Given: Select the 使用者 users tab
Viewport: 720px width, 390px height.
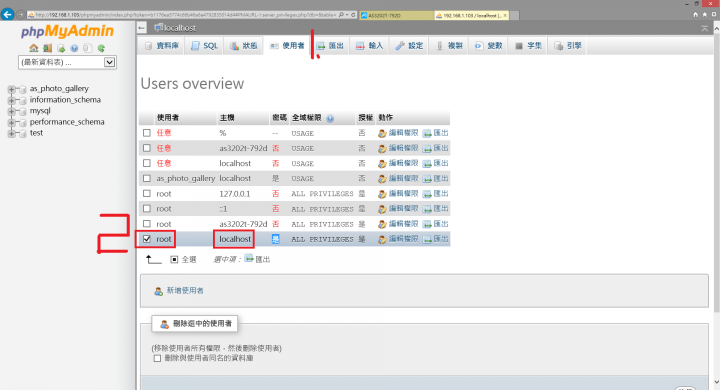Looking at the screenshot, I should point(287,46).
